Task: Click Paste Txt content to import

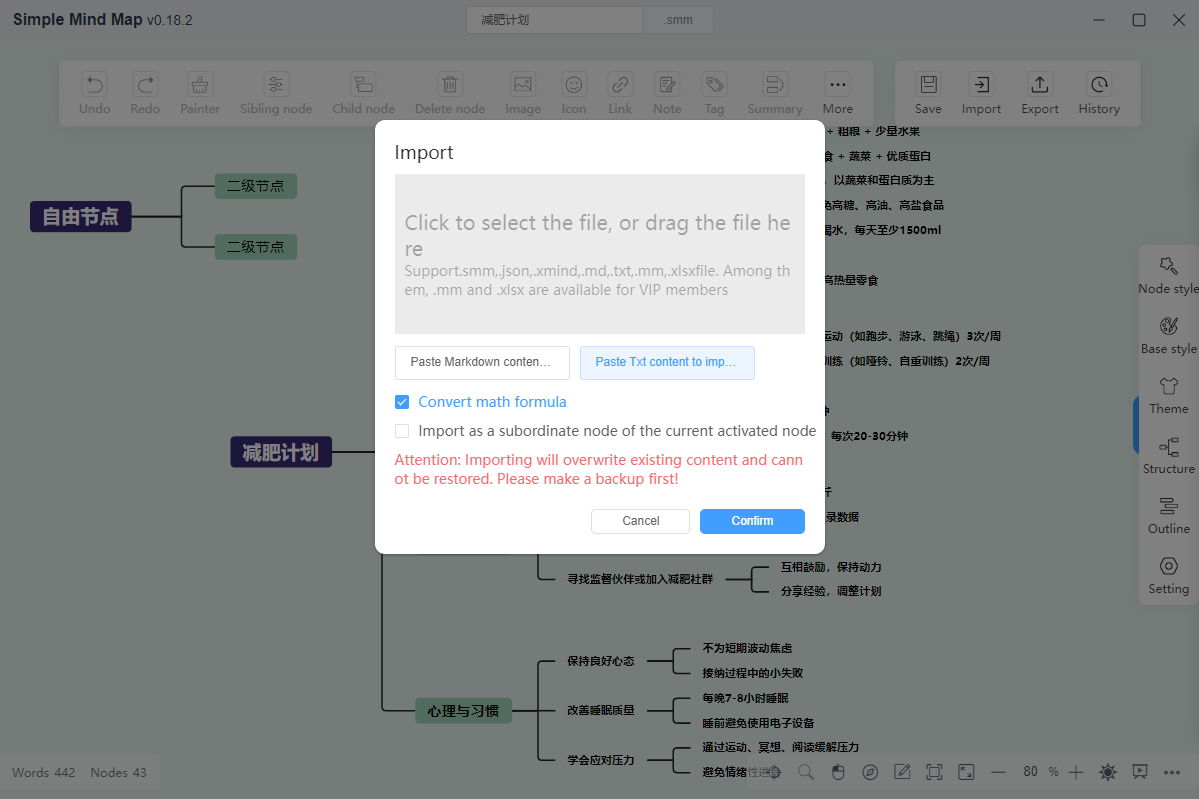Action: pos(667,362)
